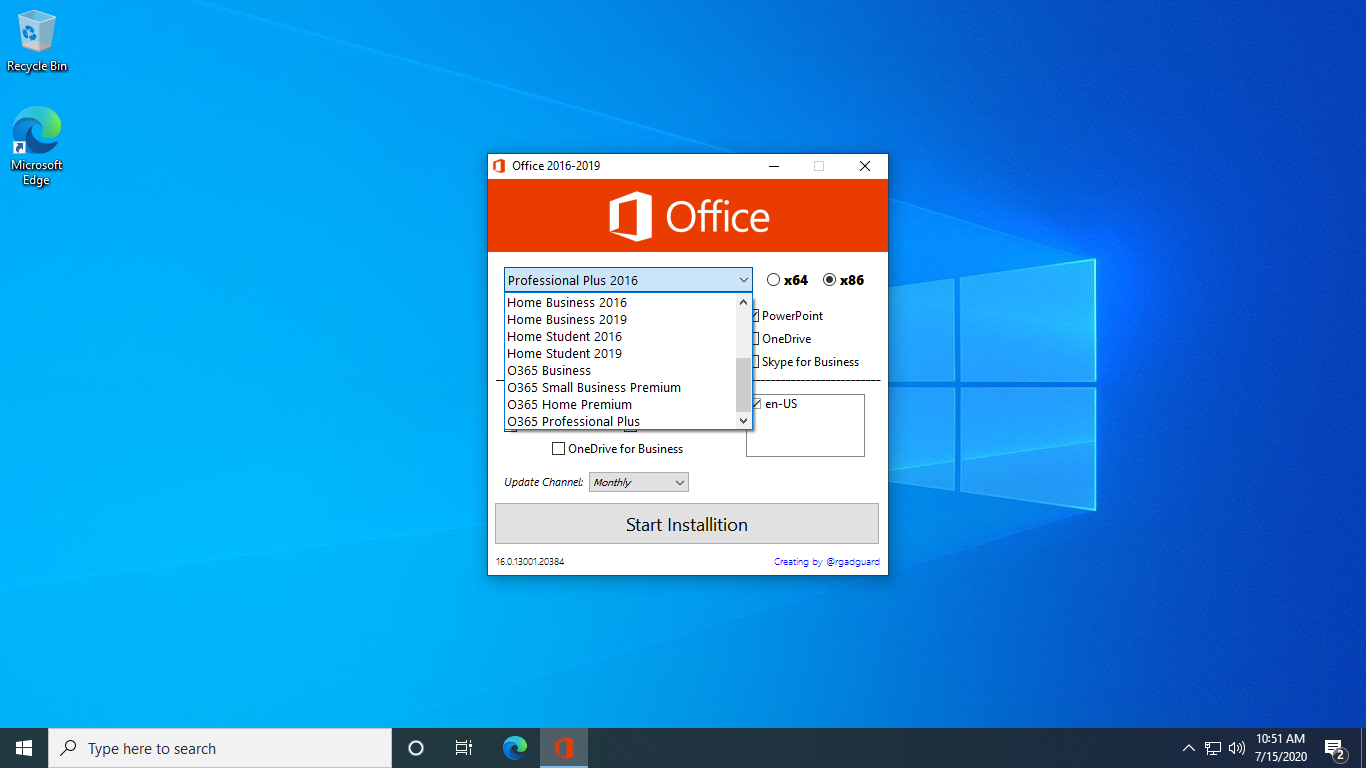This screenshot has width=1366, height=768.
Task: Click version number 16.0.13001.20384 text
Action: pos(530,562)
